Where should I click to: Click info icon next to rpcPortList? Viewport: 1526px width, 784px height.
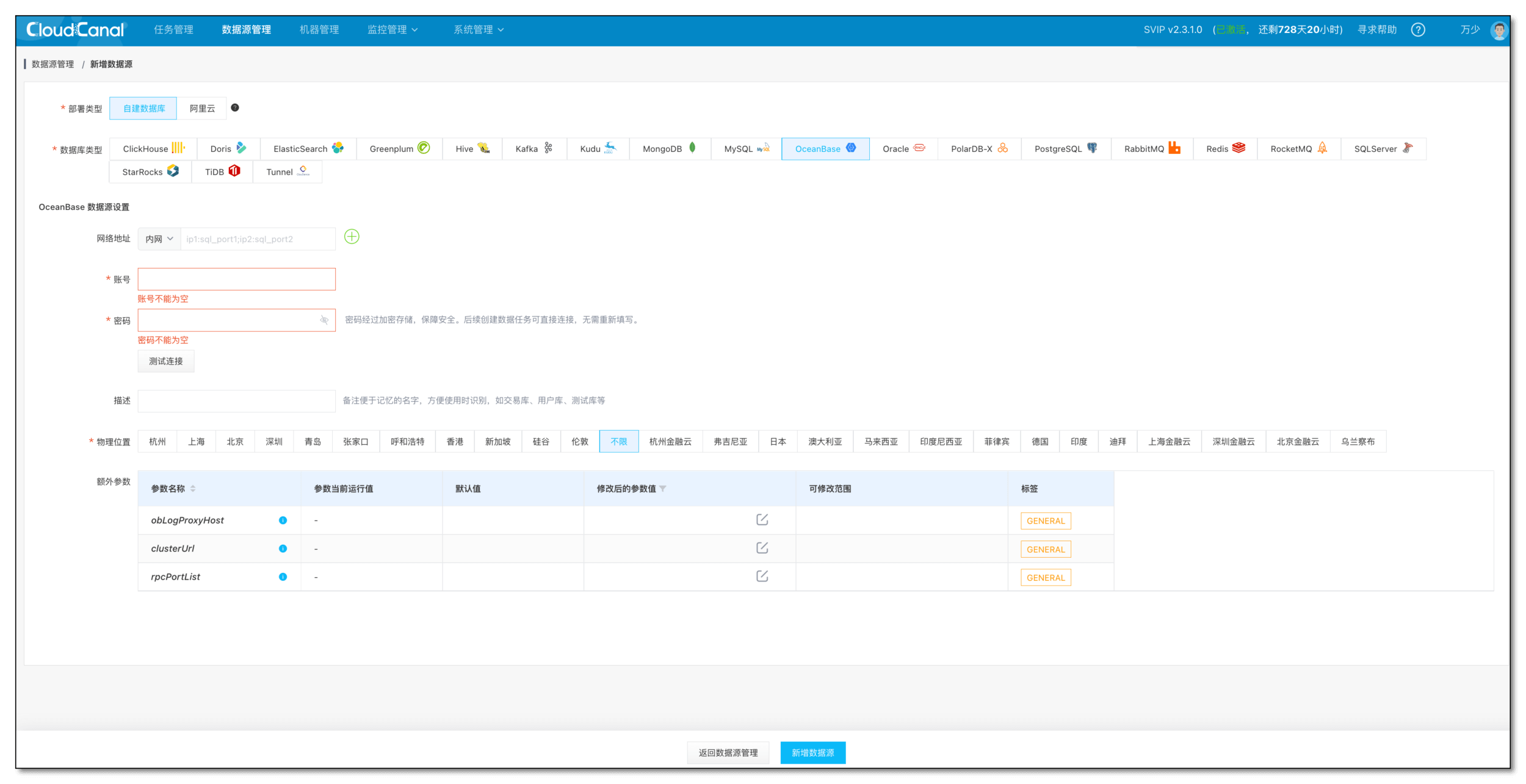[x=283, y=577]
